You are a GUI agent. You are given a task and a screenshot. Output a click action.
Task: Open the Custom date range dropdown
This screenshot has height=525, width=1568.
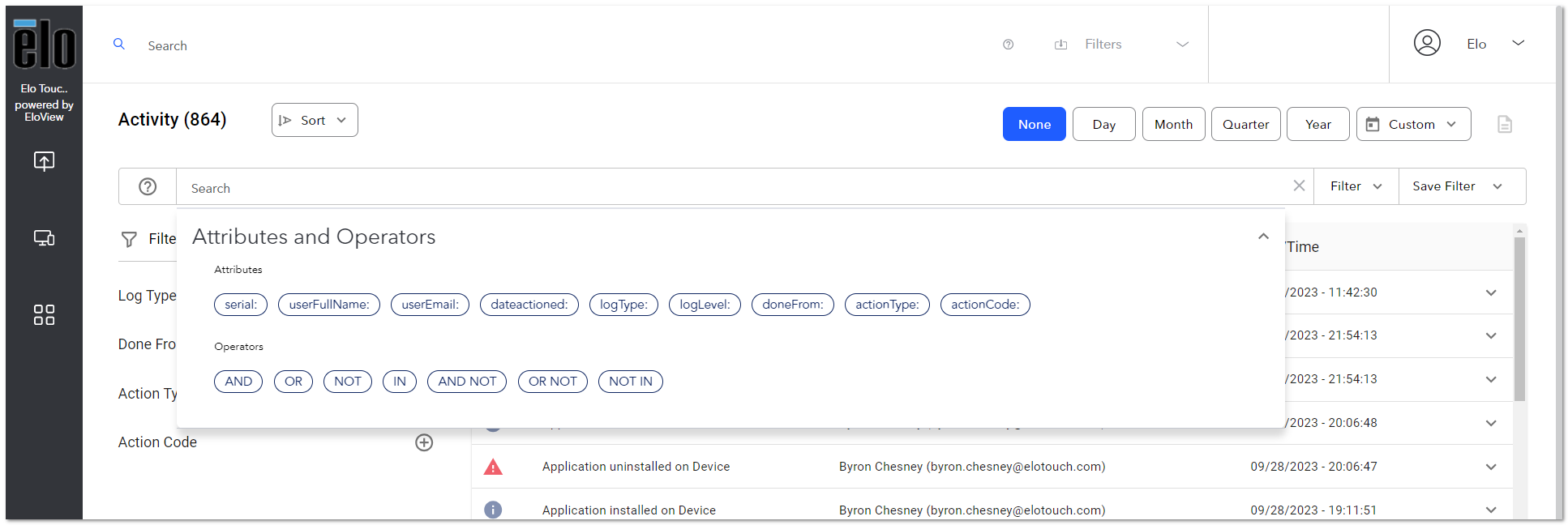1413,124
